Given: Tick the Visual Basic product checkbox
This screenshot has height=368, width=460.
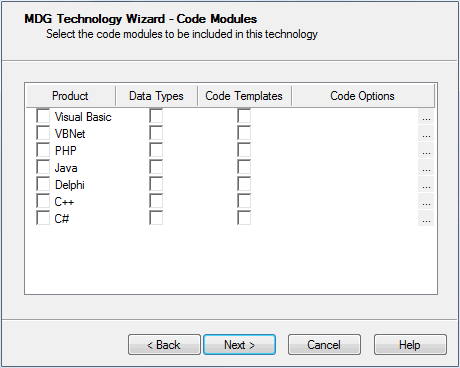Looking at the screenshot, I should point(43,116).
